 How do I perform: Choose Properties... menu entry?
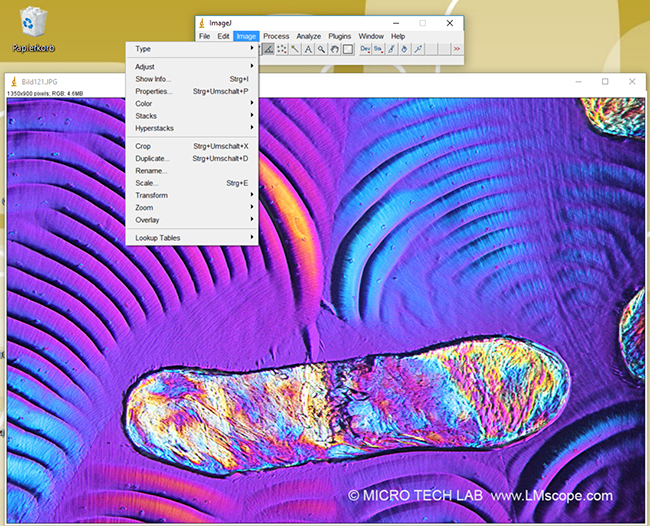point(192,91)
